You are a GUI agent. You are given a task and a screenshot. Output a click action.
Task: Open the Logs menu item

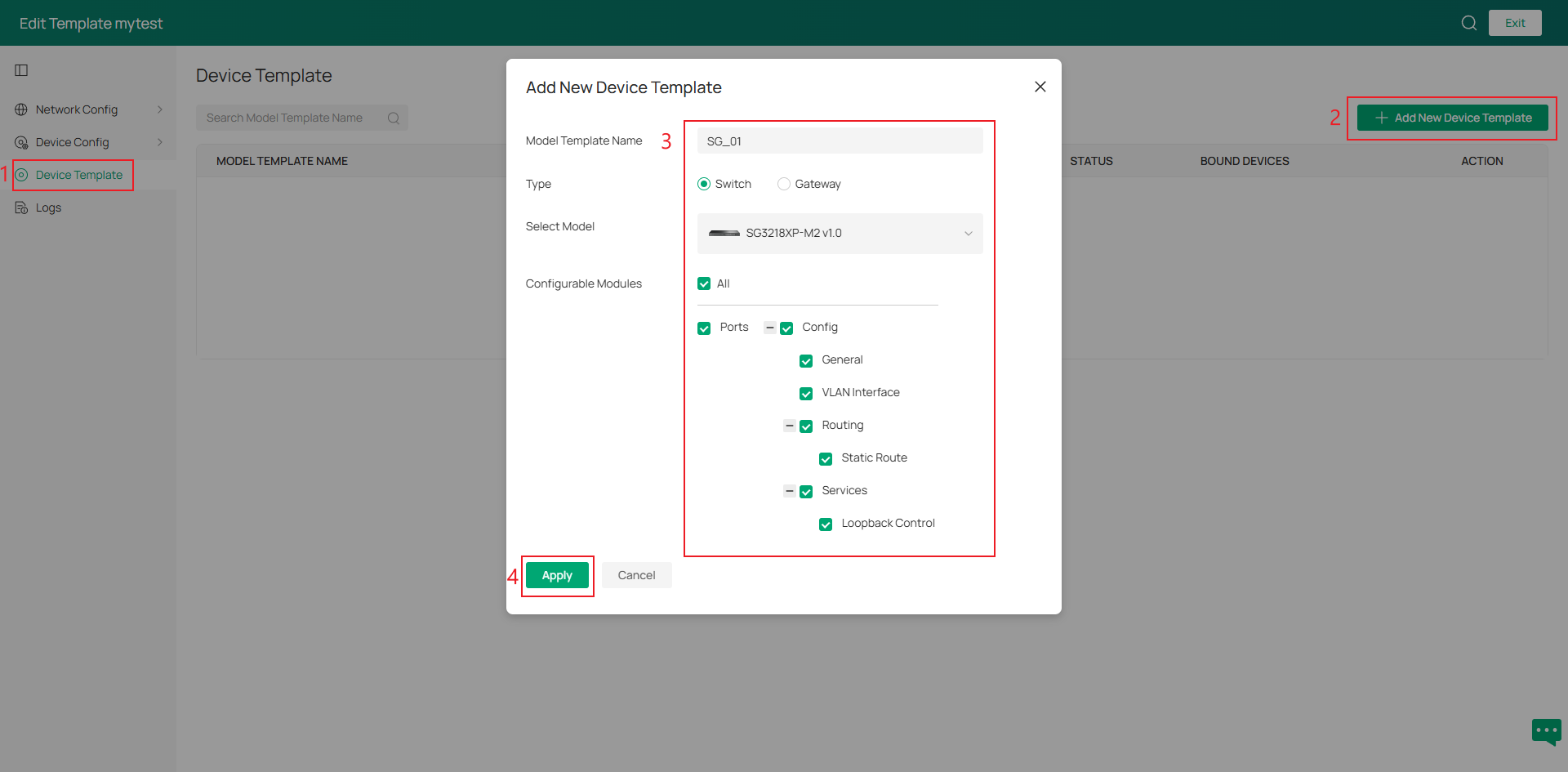click(x=88, y=208)
